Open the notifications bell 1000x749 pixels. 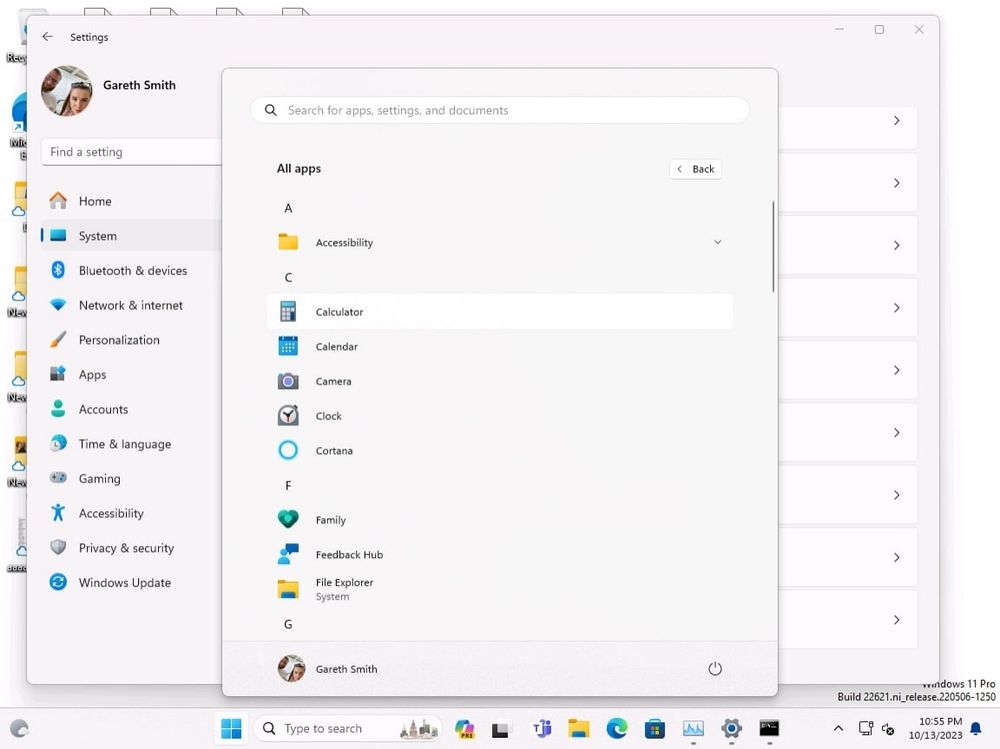click(976, 728)
